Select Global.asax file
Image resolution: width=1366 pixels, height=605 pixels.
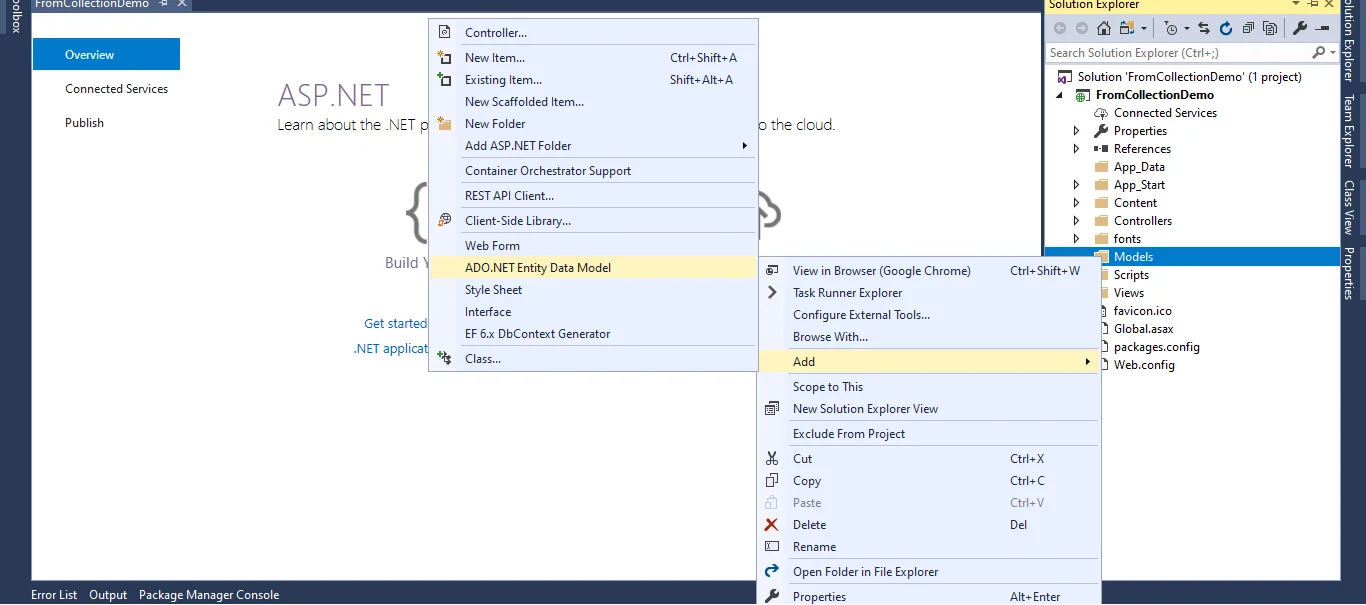tap(1143, 329)
